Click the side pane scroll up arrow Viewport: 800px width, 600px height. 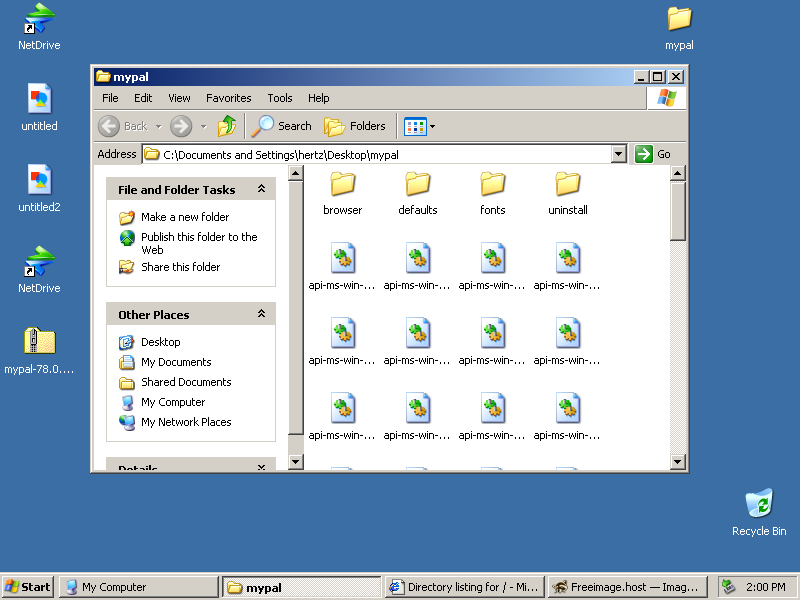[x=295, y=173]
